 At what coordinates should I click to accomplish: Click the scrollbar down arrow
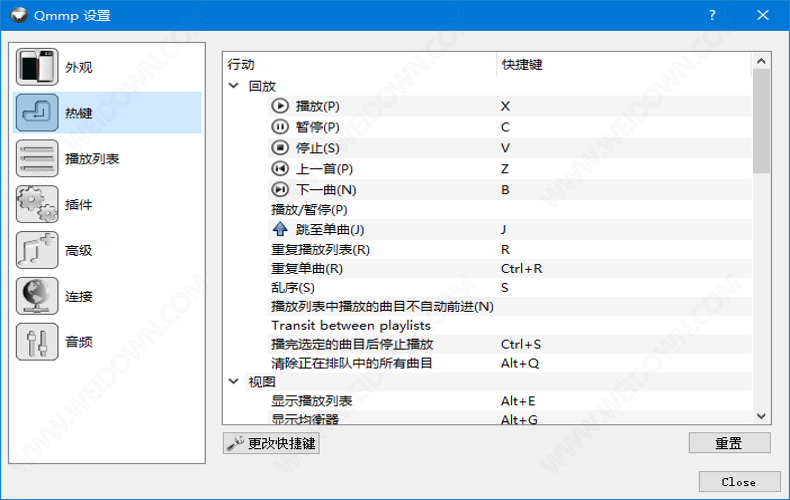[x=761, y=416]
